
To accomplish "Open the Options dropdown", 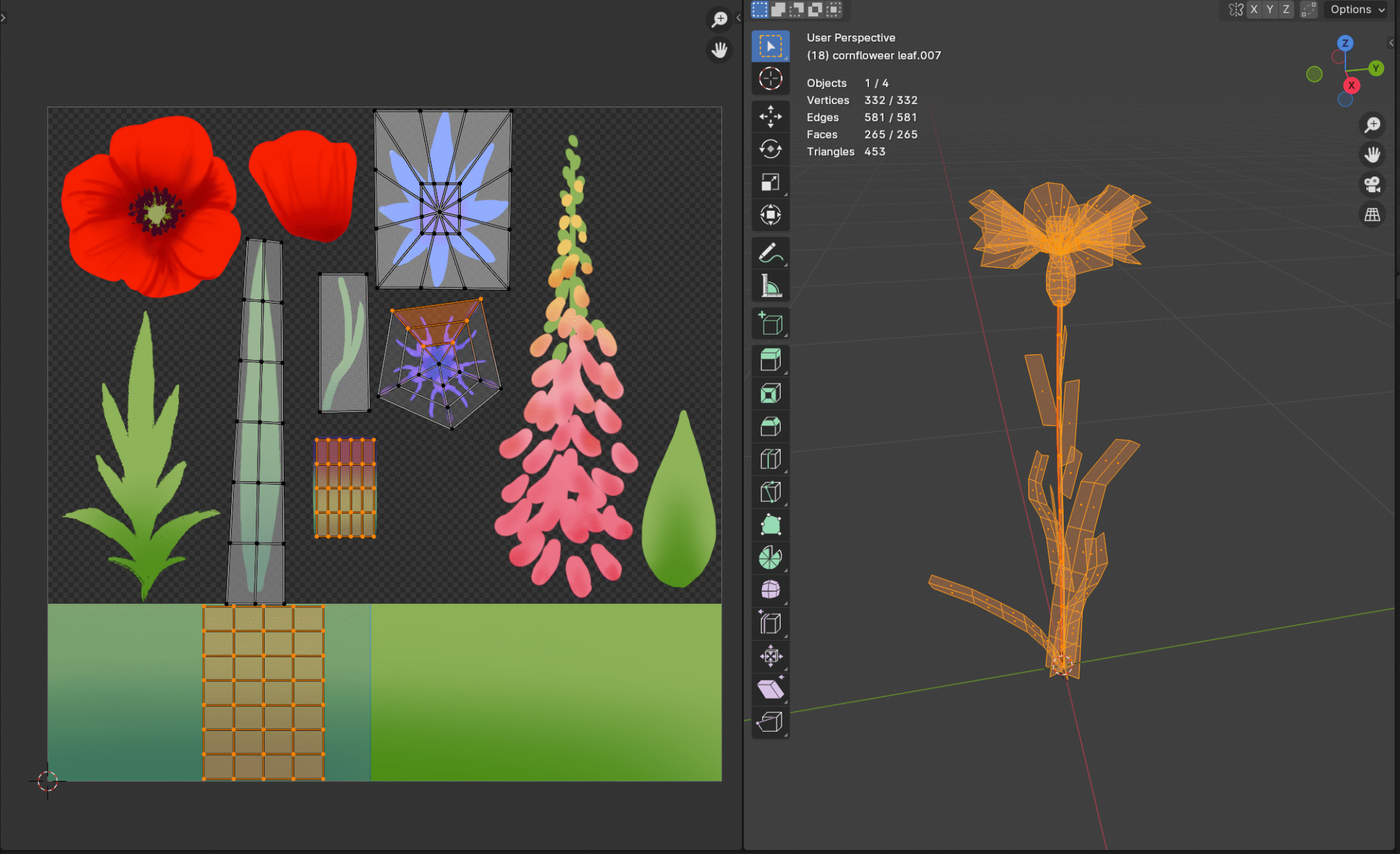I will tap(1356, 10).
